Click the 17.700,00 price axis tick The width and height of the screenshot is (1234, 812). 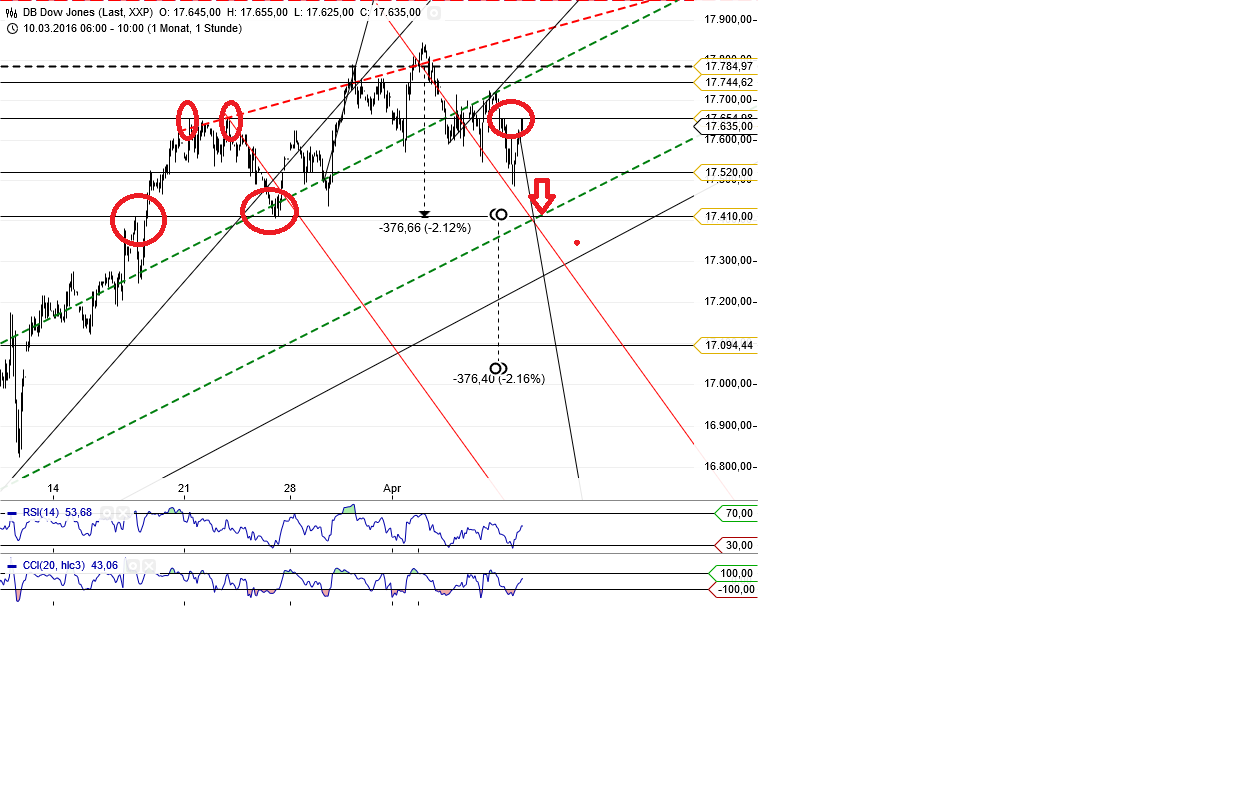[x=728, y=100]
